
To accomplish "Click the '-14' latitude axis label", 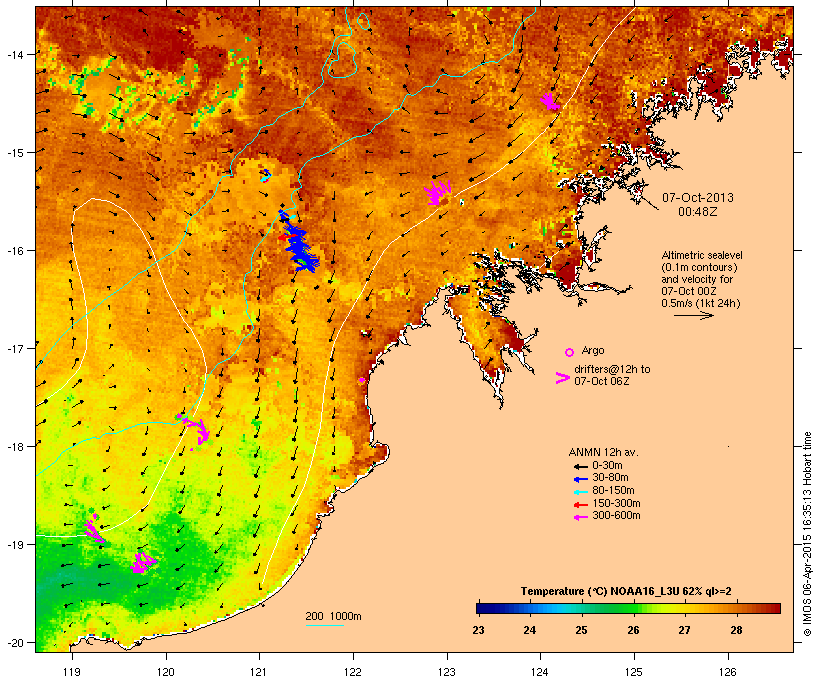I will pyautogui.click(x=15, y=54).
